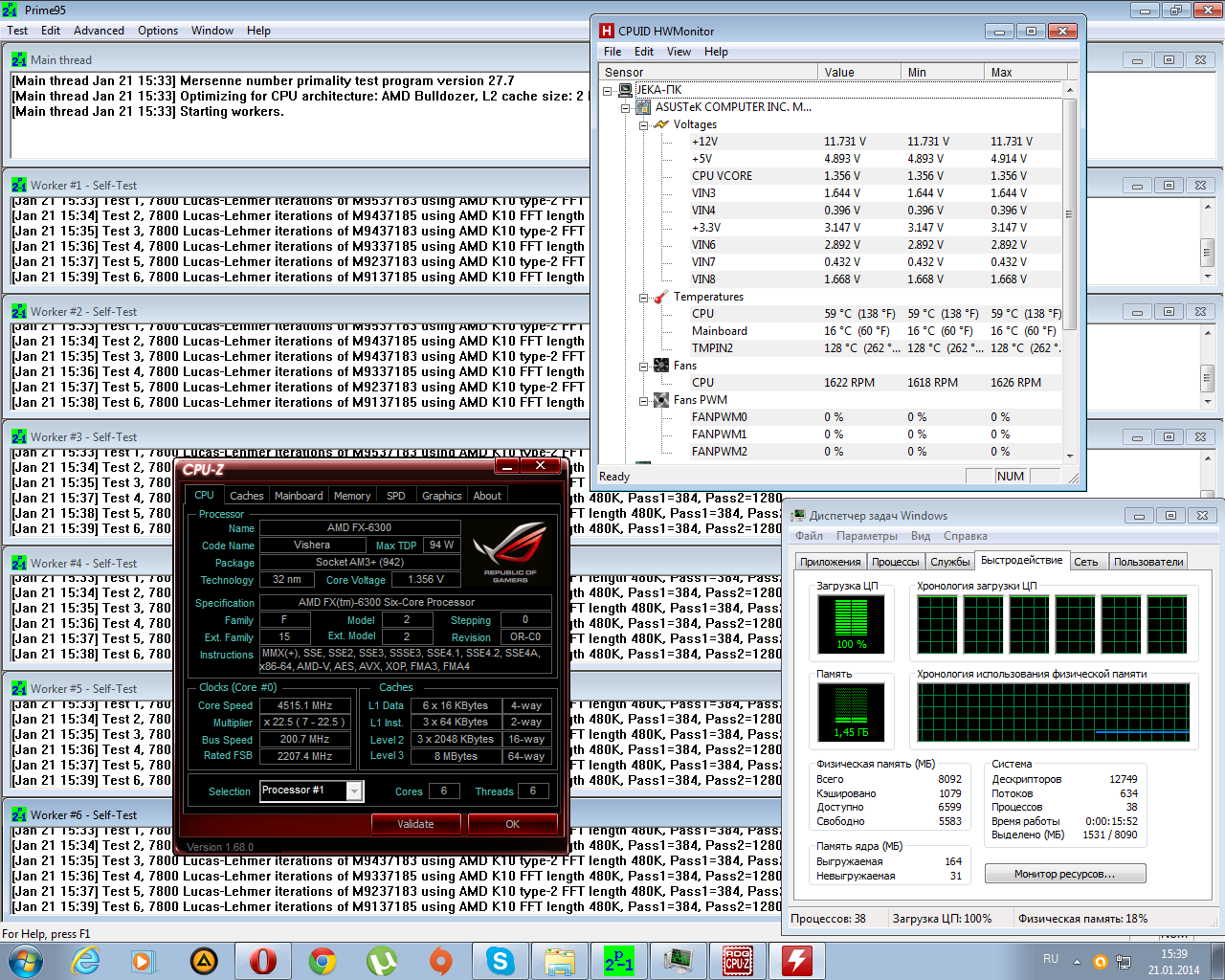Open the File menu in HWMonitor
Screen dimensions: 1225x980
click(x=612, y=52)
